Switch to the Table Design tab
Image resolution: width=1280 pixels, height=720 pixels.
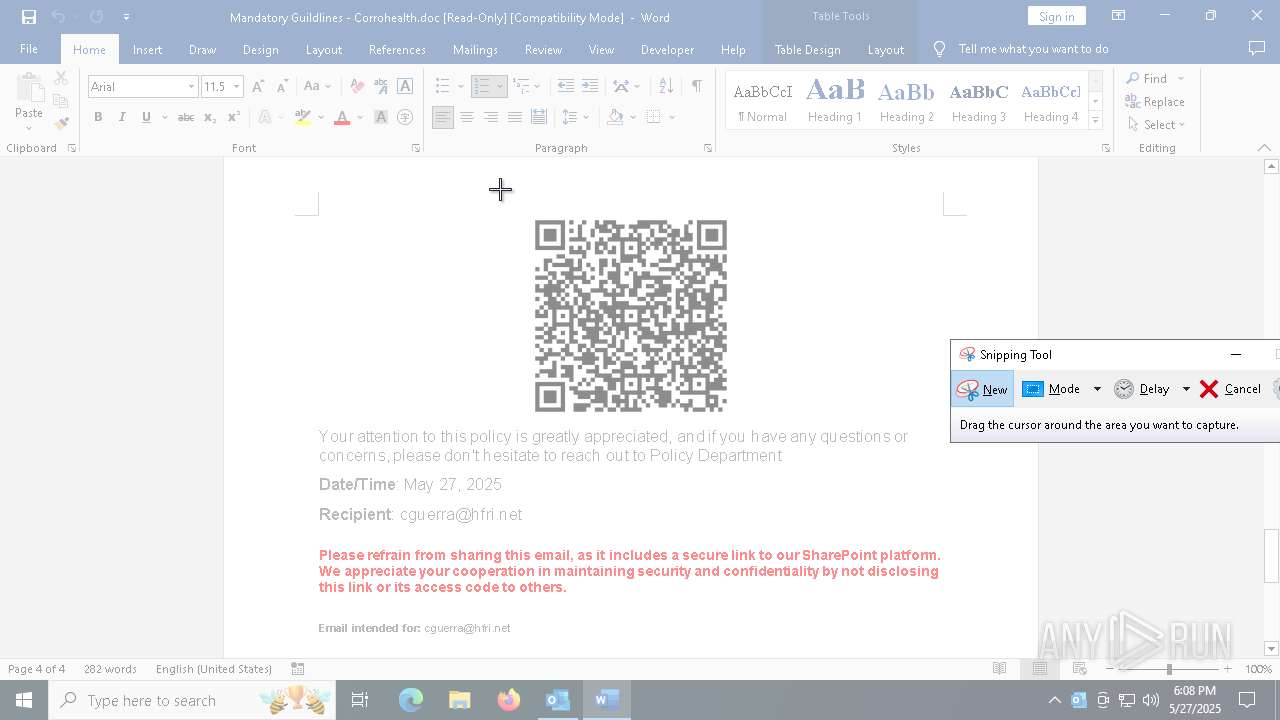(807, 49)
